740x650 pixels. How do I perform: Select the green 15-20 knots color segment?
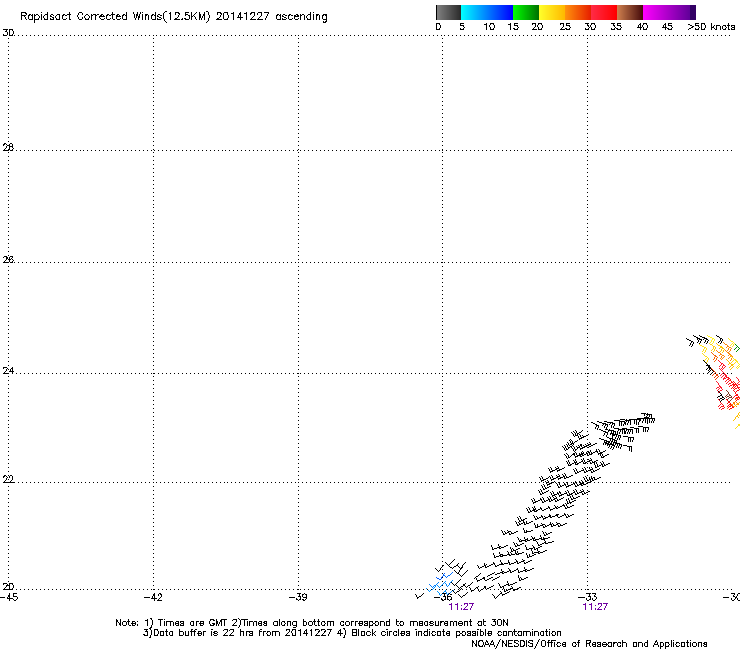pyautogui.click(x=526, y=12)
